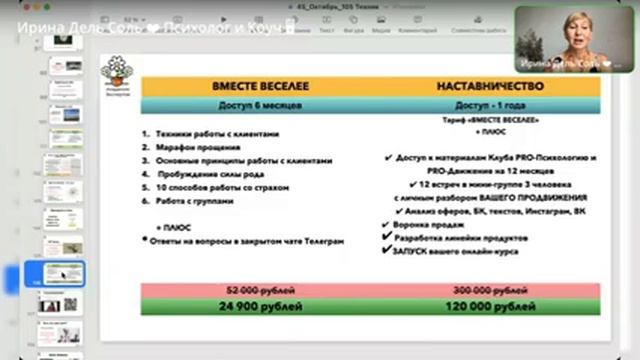640x360 pixels.
Task: Select the 'Доступ - 1 года' text
Action: click(x=490, y=105)
